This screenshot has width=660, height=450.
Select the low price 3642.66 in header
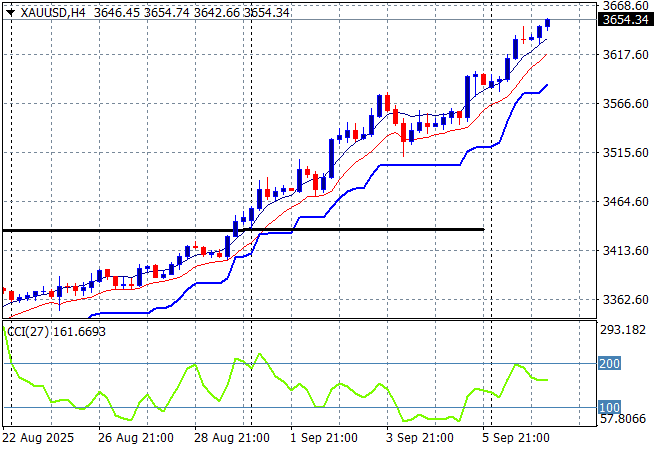[x=217, y=13]
